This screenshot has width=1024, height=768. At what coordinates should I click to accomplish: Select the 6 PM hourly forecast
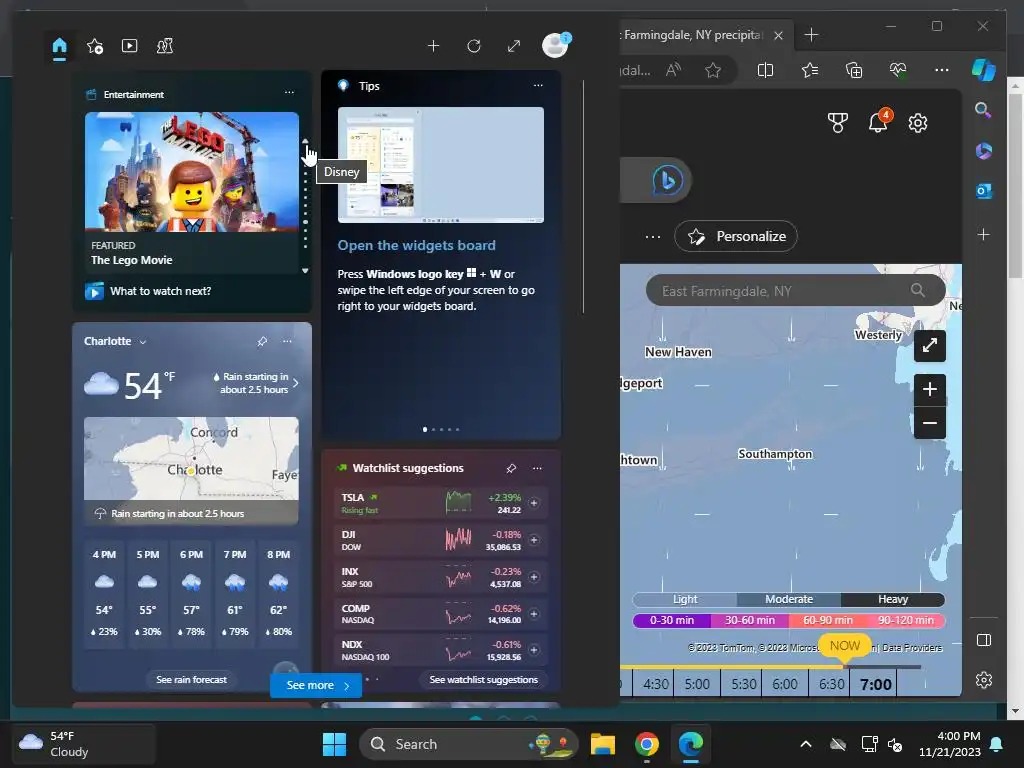(x=191, y=593)
